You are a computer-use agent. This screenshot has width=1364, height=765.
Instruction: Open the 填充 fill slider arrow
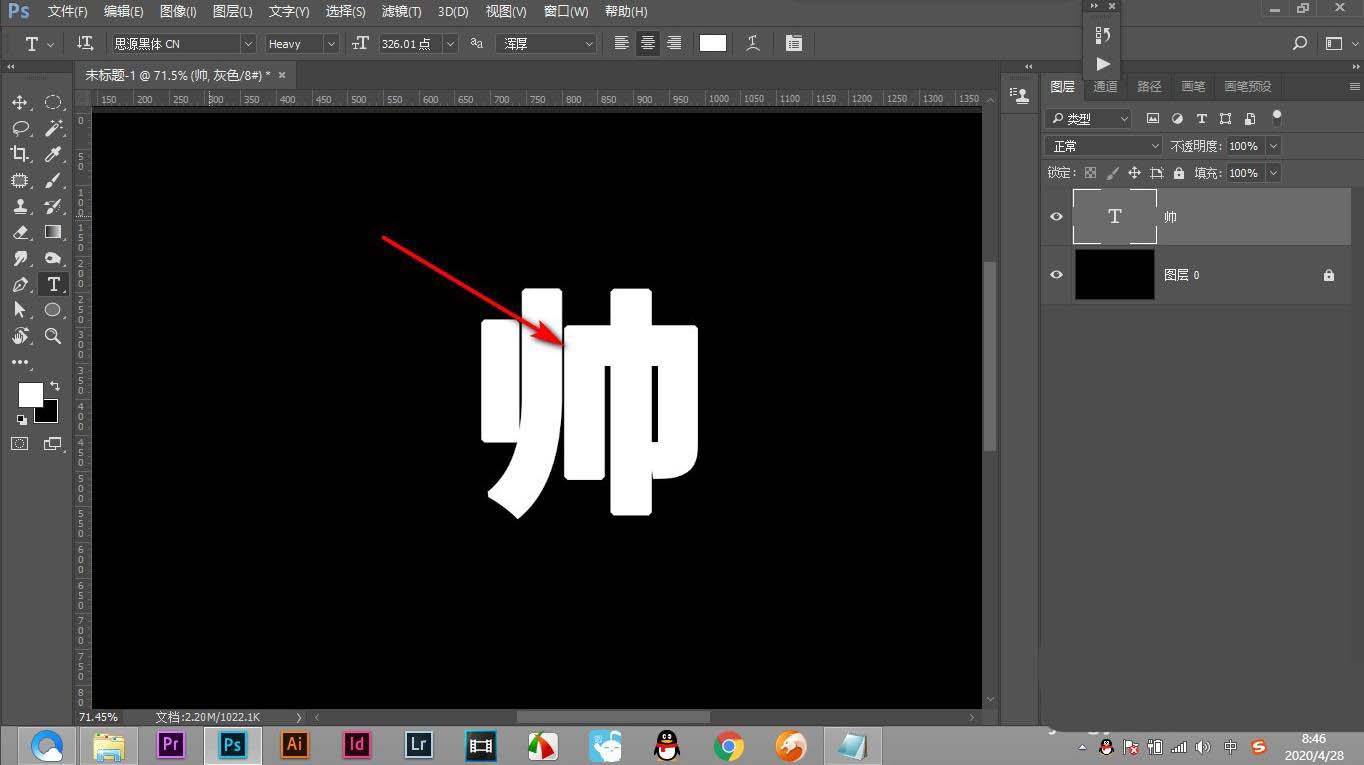tap(1273, 173)
